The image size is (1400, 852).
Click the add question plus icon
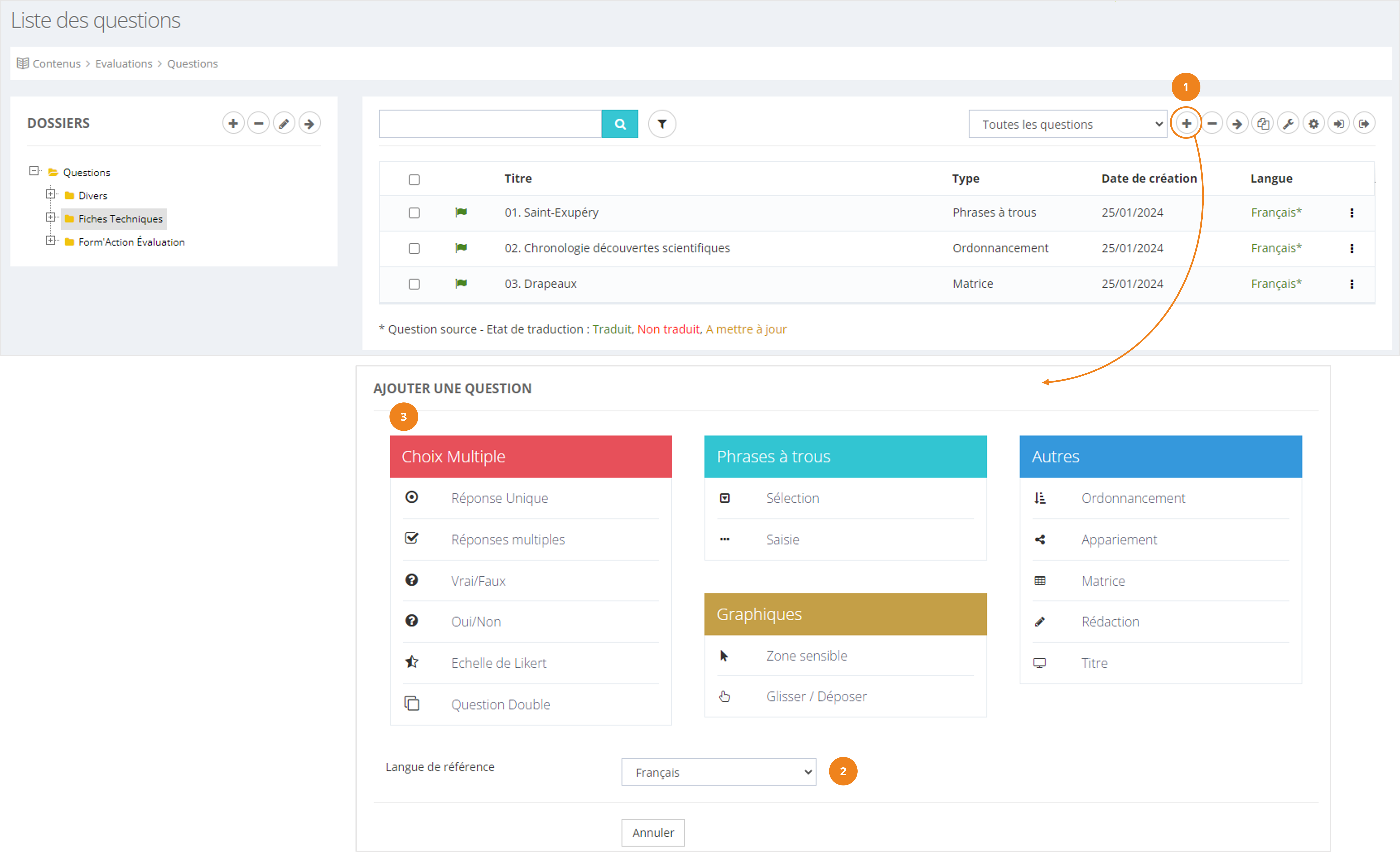(x=1186, y=123)
